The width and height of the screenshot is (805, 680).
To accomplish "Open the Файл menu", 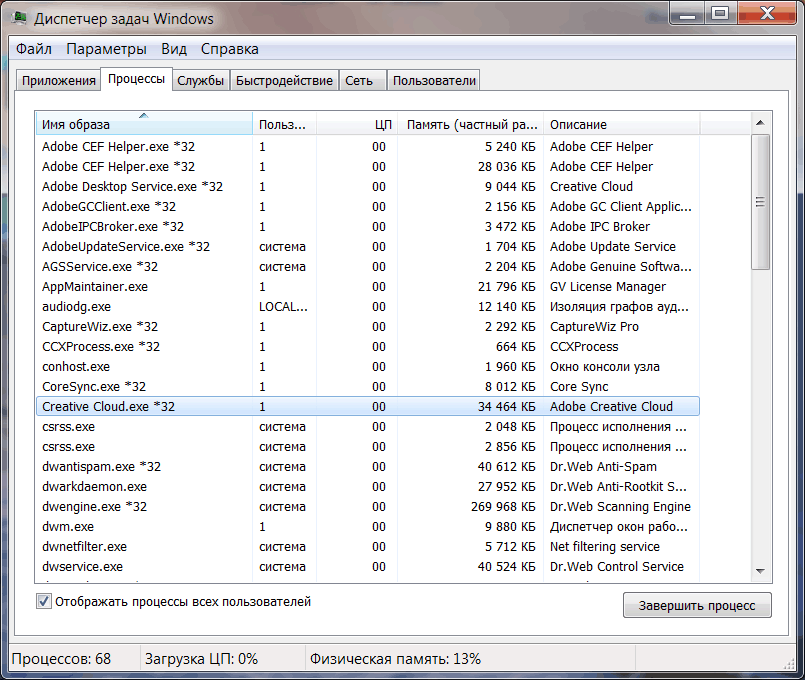I will point(34,49).
